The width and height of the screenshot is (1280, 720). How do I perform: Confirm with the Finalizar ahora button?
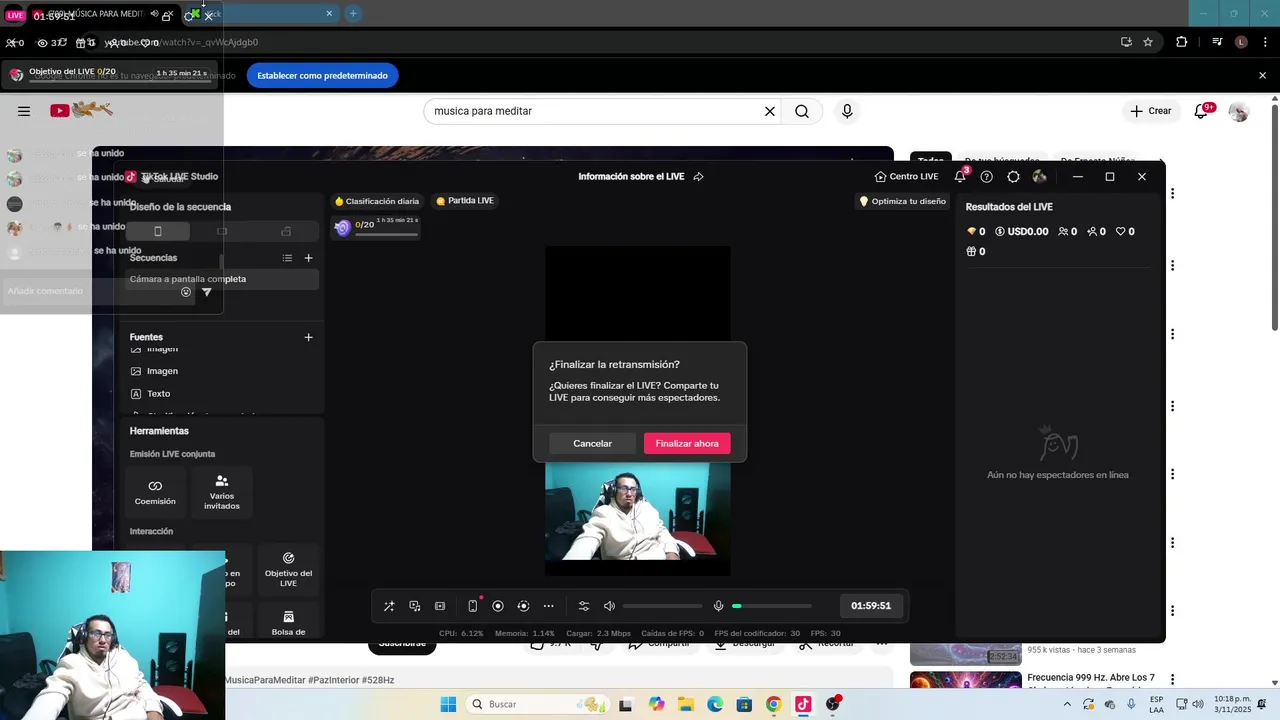687,443
